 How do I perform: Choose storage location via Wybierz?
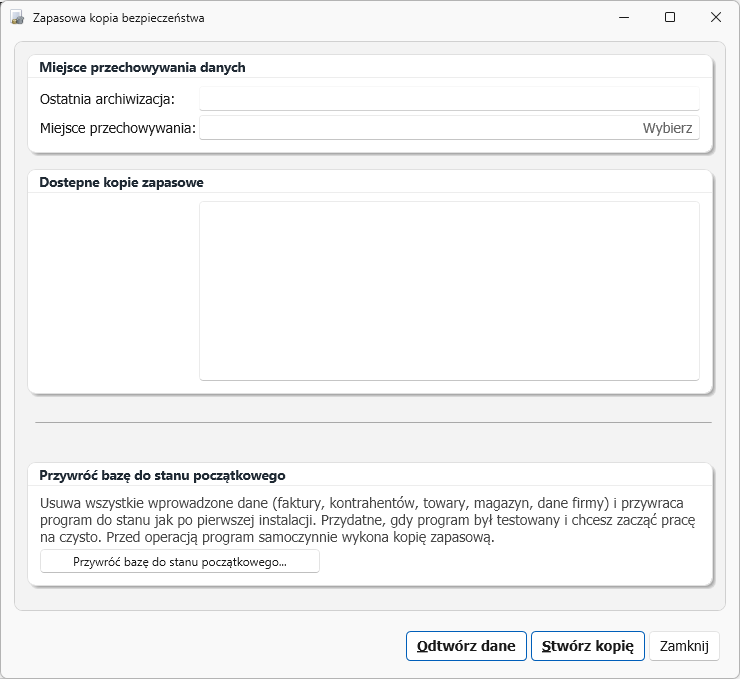(667, 128)
